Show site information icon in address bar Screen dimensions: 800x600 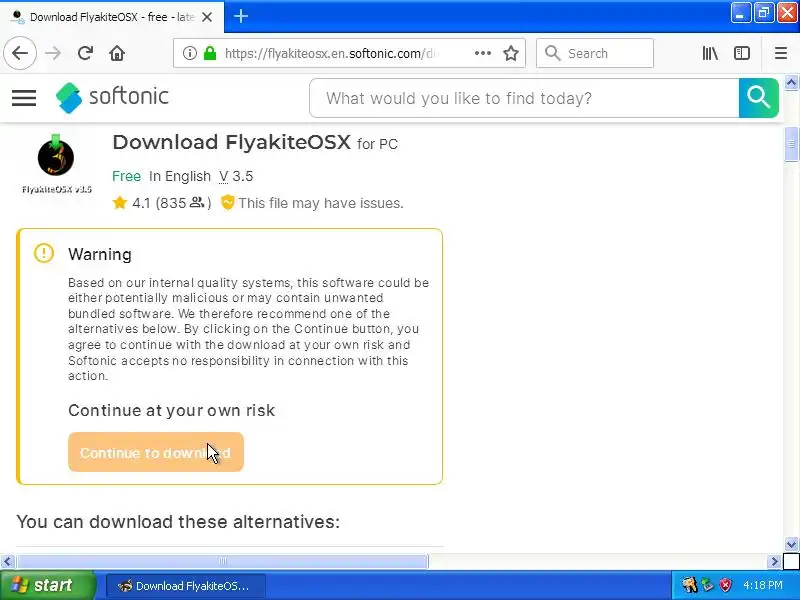190,53
